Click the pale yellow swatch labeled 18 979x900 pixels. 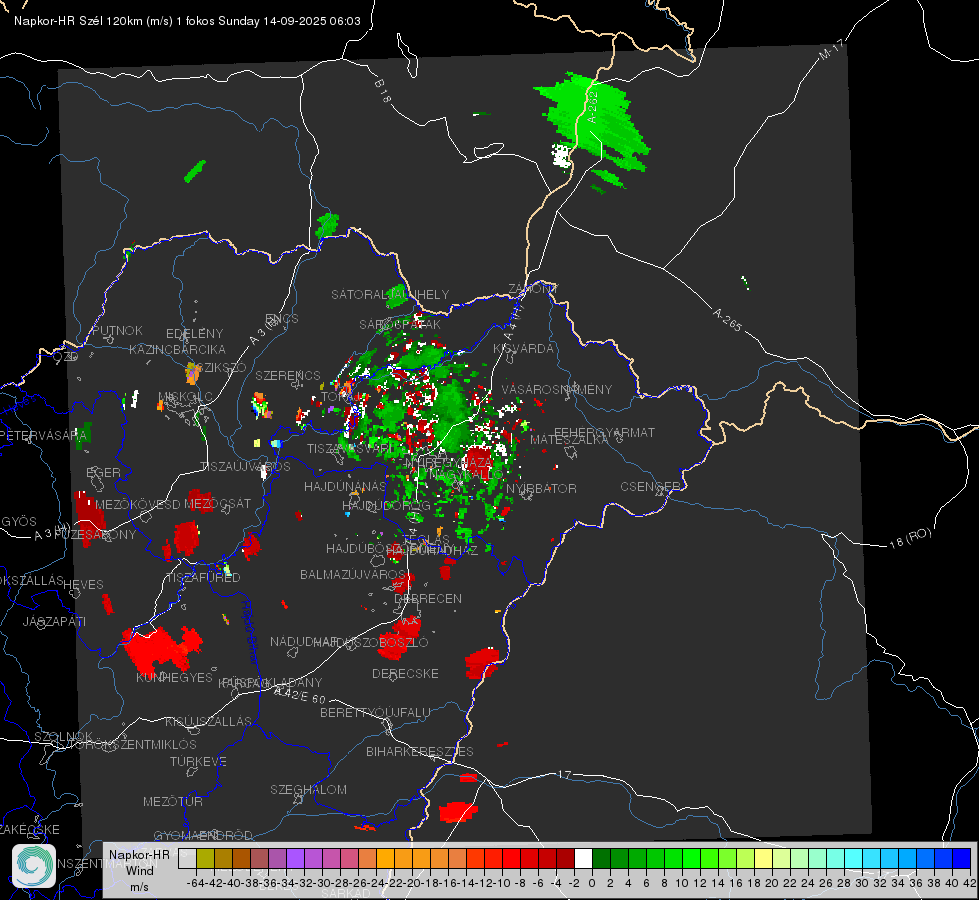click(x=764, y=858)
